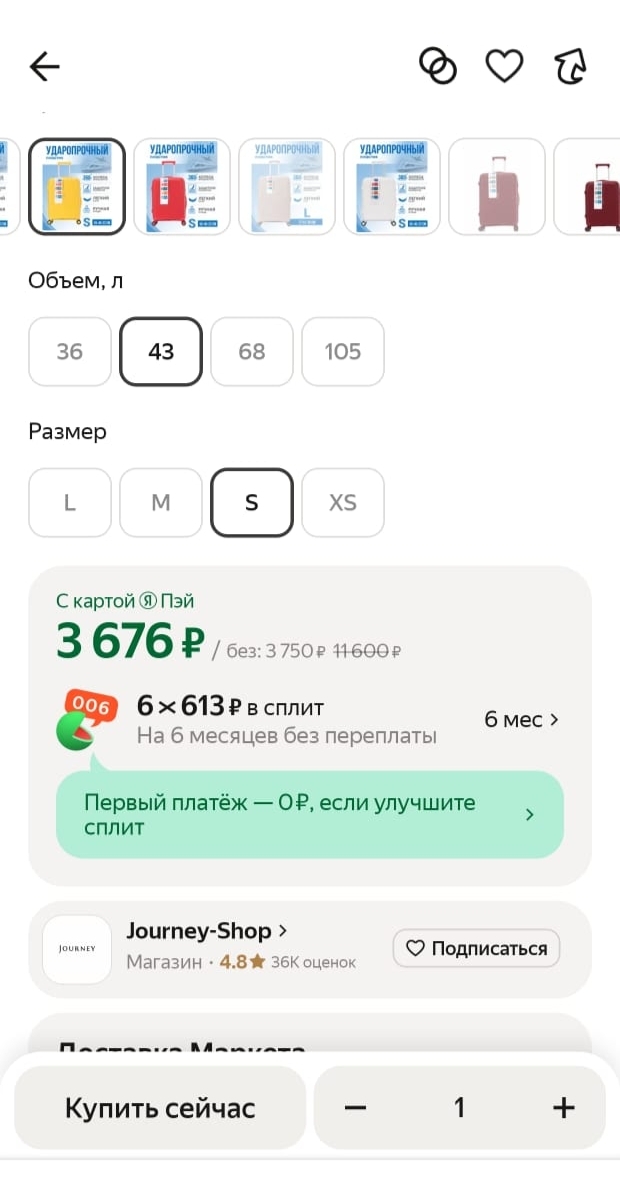Select the 36 liter volume option

click(70, 351)
